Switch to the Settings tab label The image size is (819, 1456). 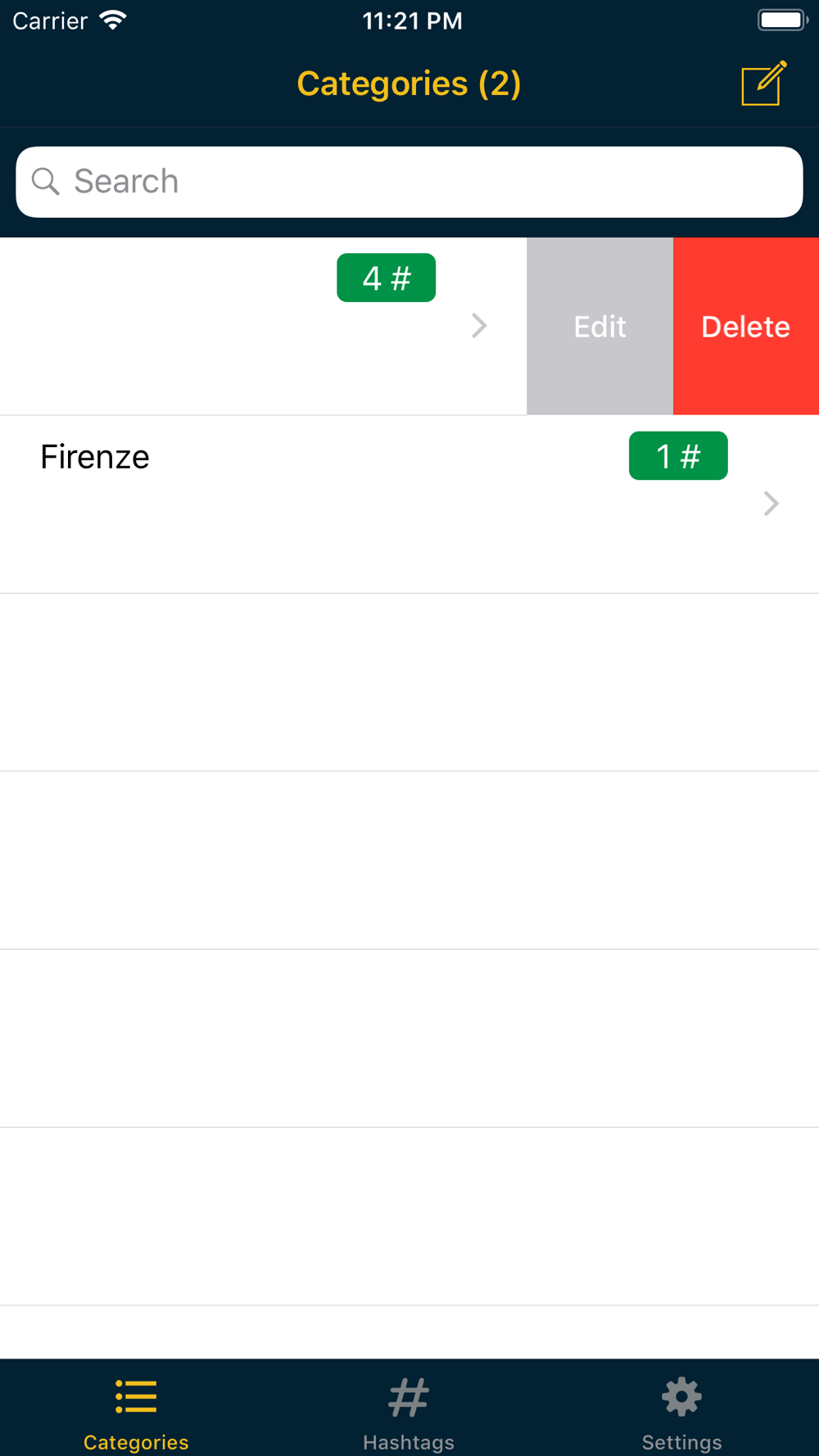pos(681,1442)
